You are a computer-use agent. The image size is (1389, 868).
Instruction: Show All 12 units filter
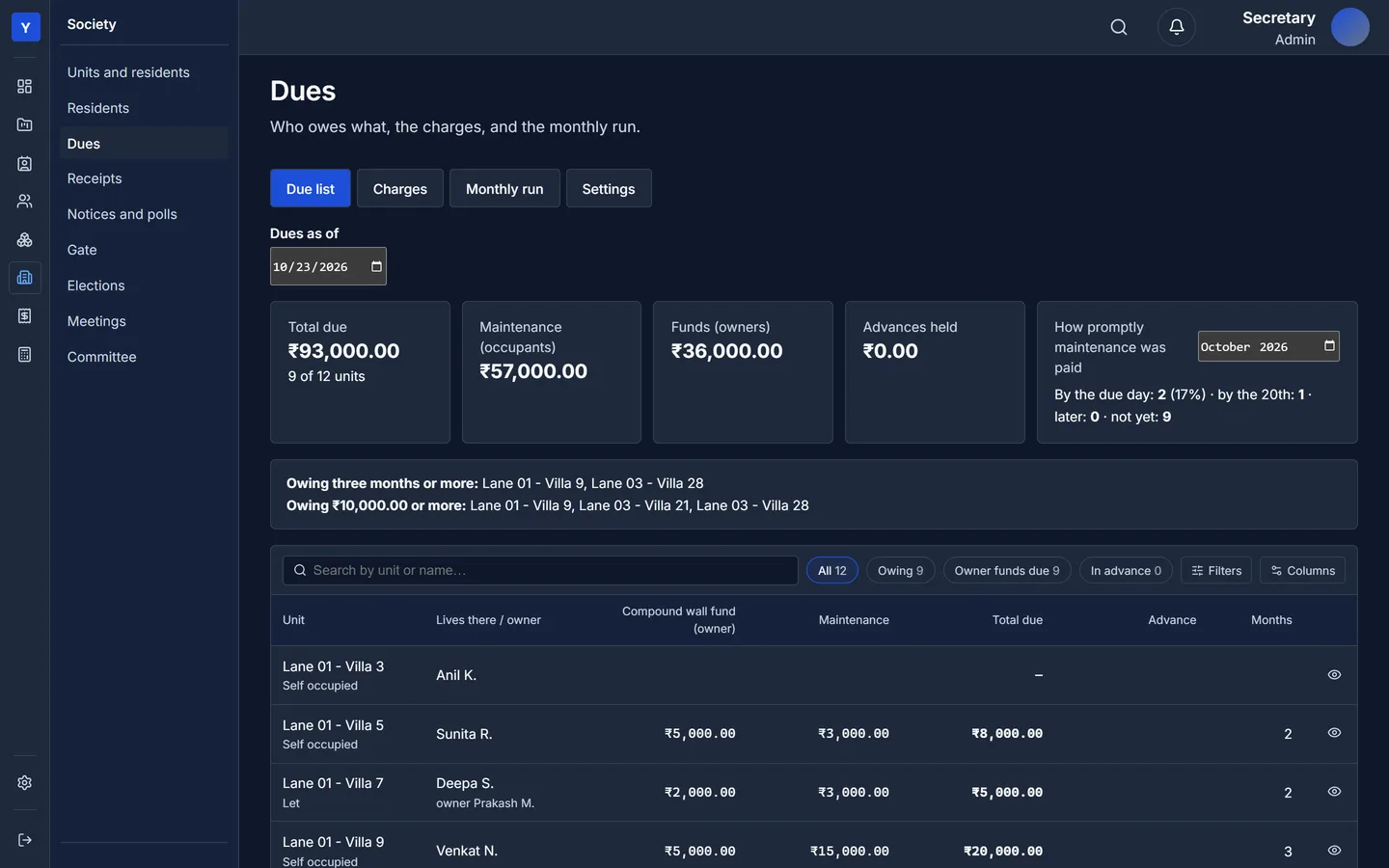click(x=832, y=571)
